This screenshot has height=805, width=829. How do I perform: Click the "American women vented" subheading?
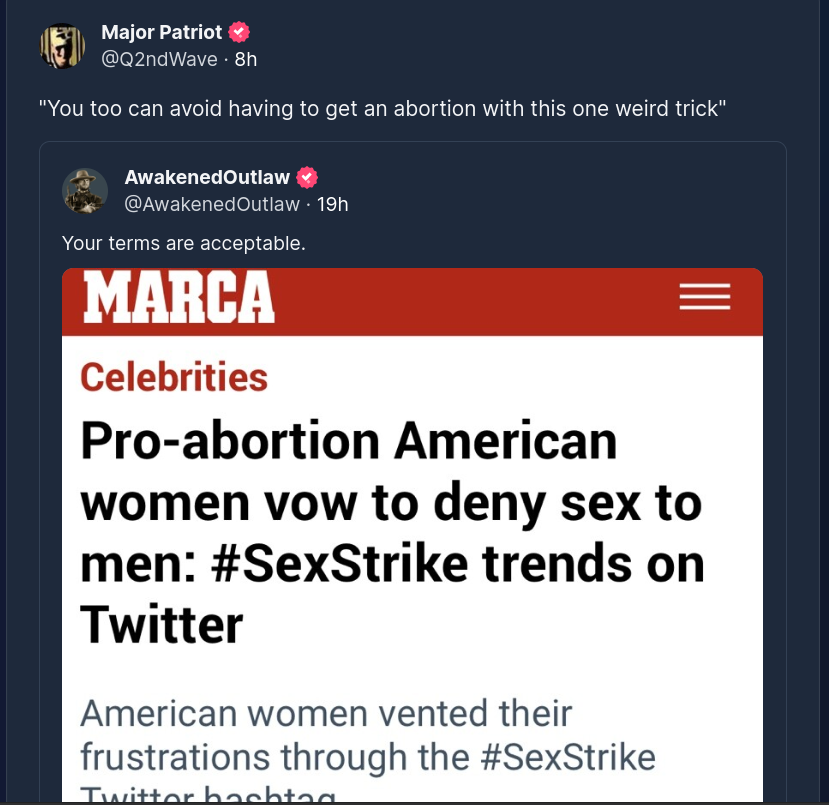326,714
